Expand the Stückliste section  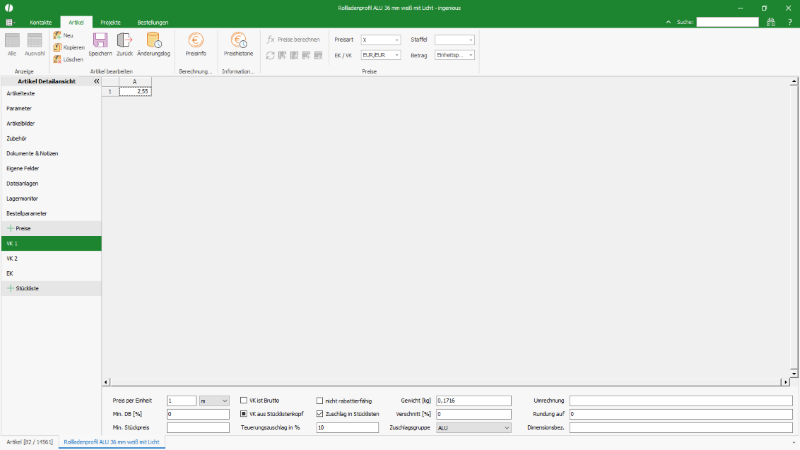[10, 288]
